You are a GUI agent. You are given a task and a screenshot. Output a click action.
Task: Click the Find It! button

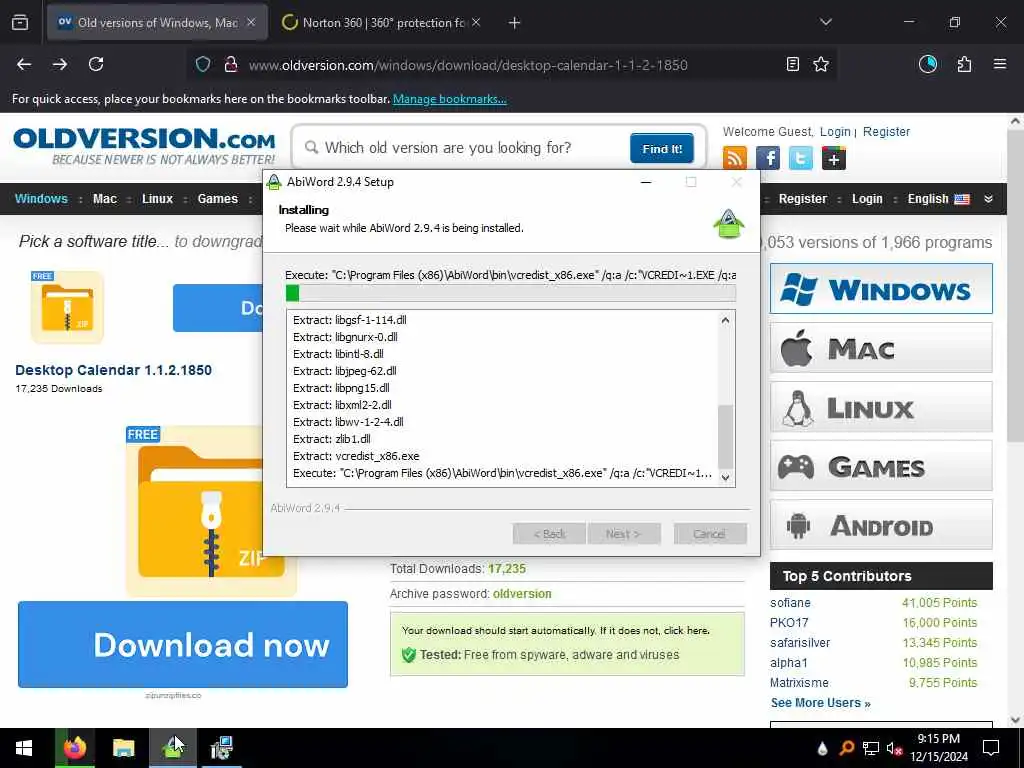point(662,148)
